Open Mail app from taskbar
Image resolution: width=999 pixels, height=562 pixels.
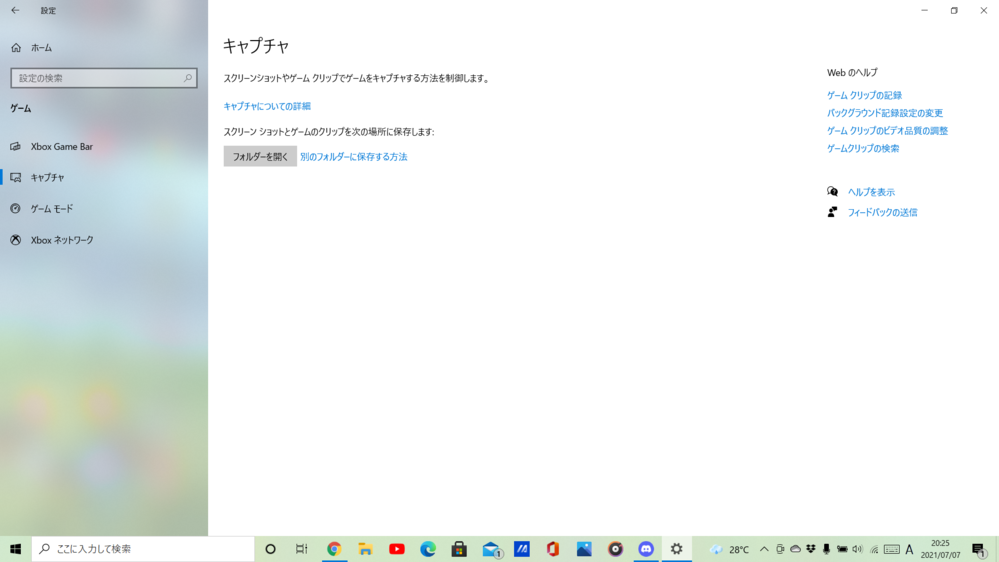[x=491, y=549]
